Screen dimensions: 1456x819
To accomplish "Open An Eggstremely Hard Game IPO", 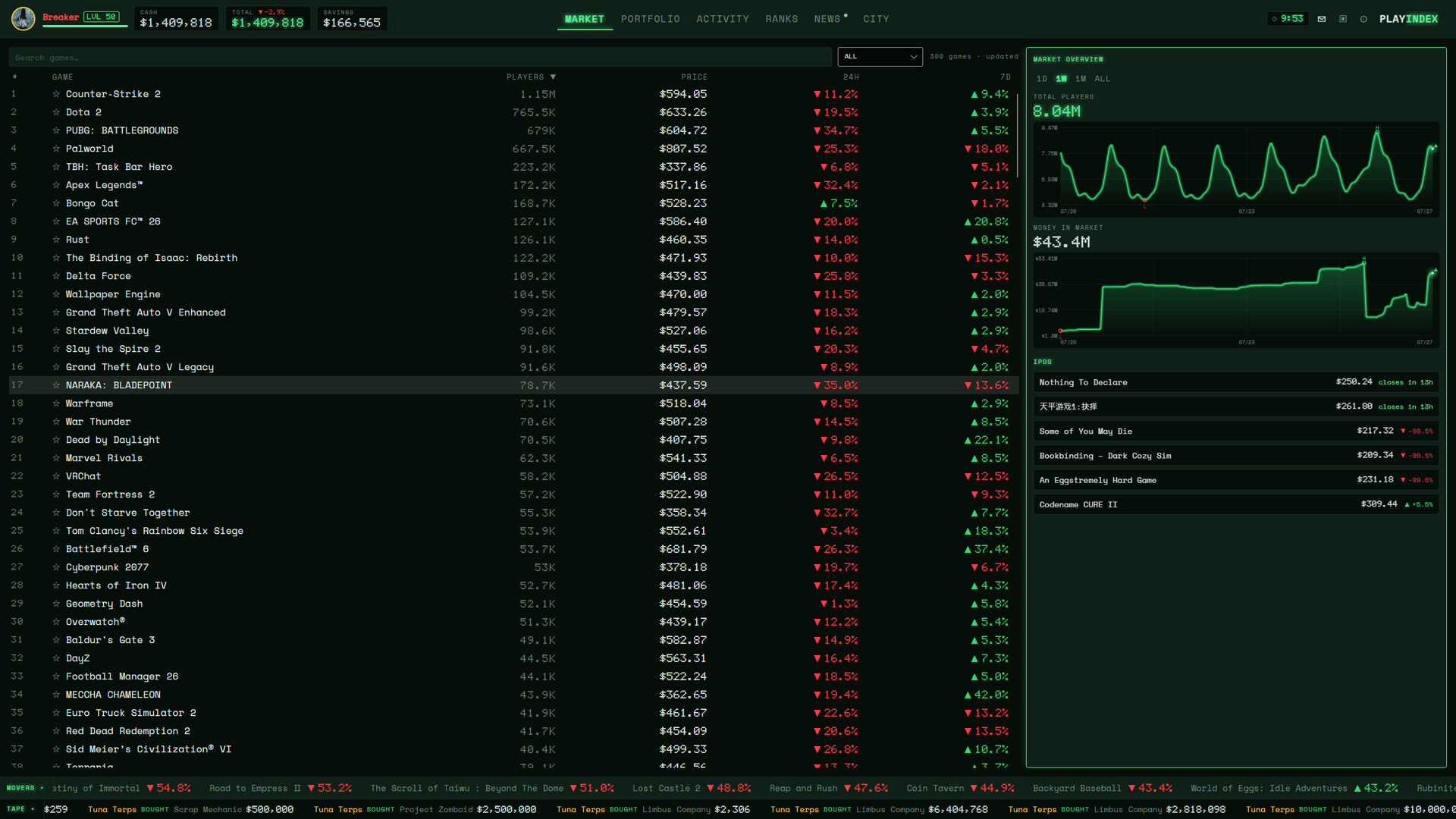I will click(x=1235, y=480).
